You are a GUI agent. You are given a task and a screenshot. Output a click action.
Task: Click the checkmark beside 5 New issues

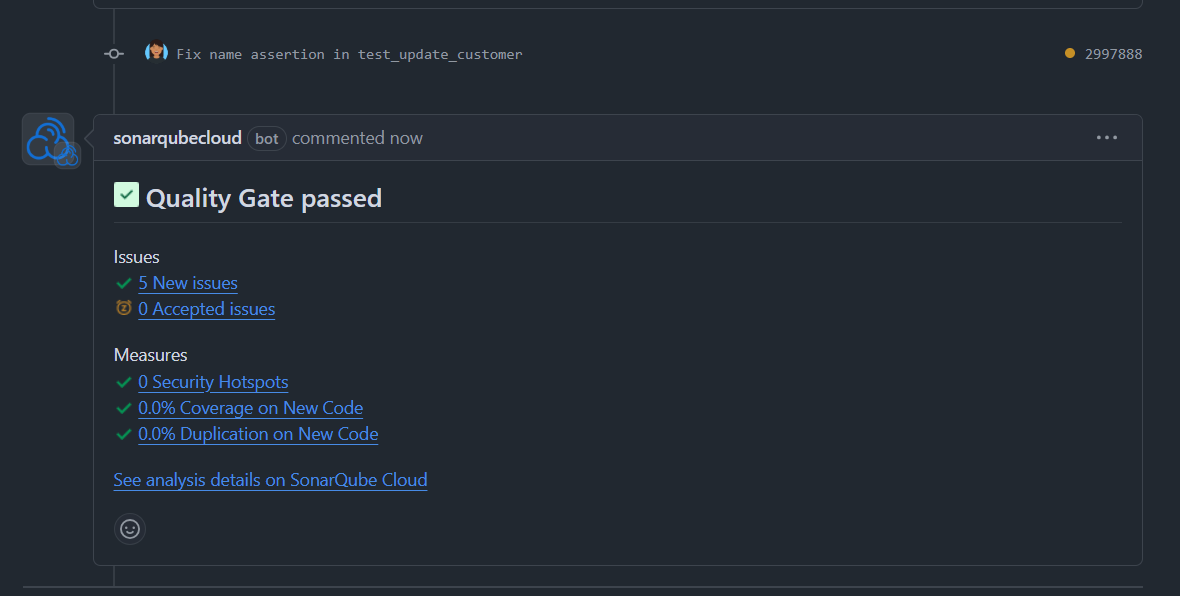(124, 283)
